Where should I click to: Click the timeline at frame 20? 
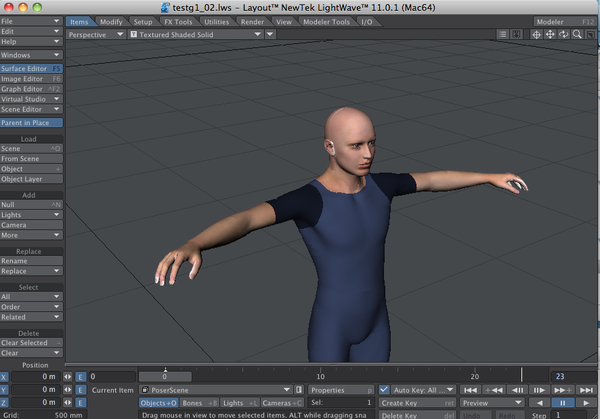click(x=475, y=377)
